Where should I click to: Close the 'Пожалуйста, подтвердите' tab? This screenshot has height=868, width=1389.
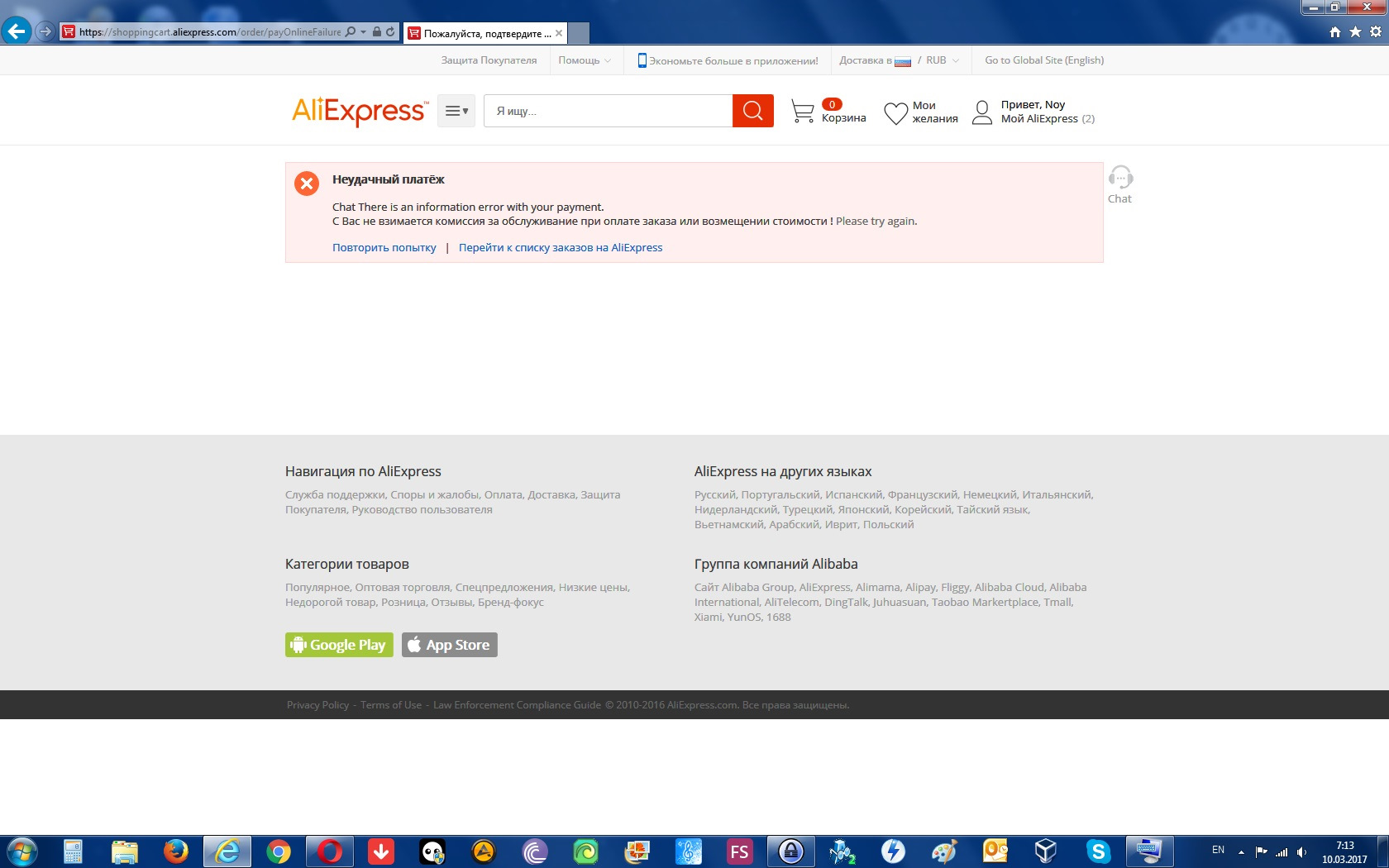tap(559, 33)
